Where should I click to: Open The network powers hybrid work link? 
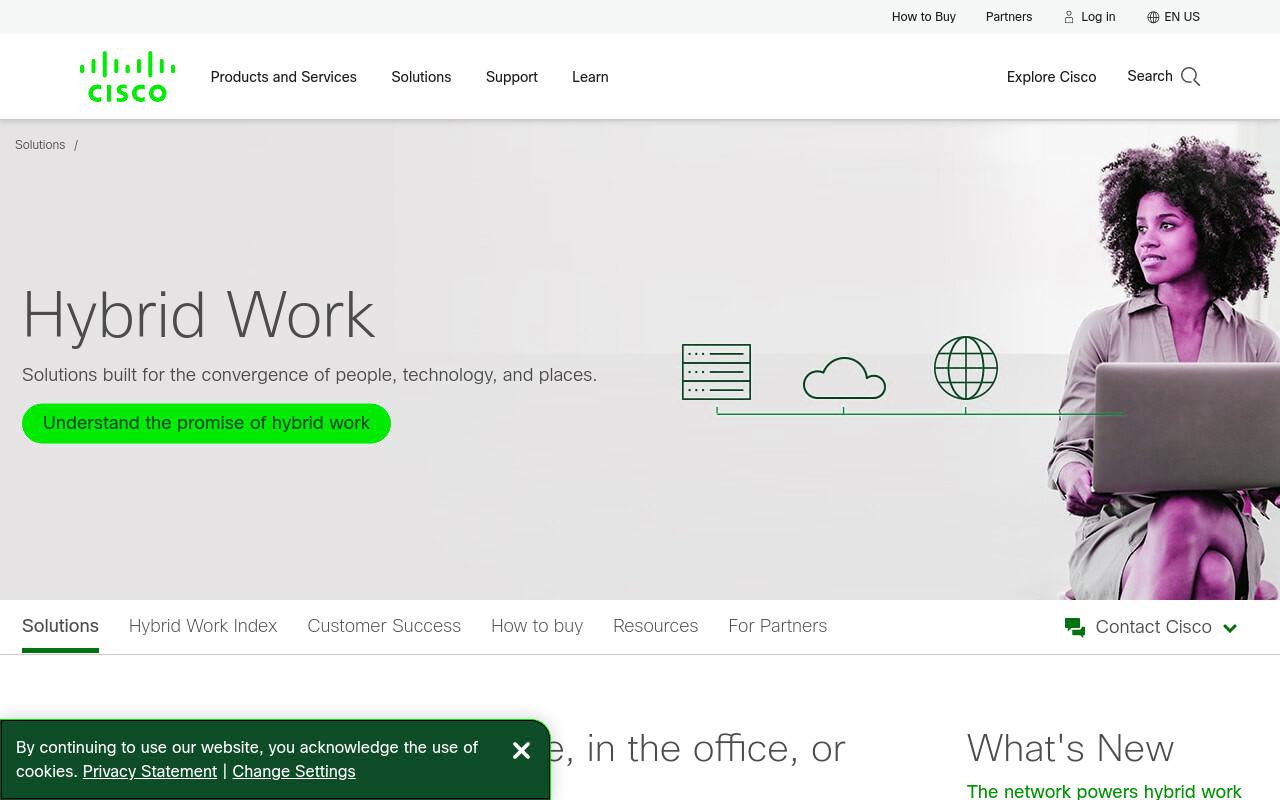tap(1104, 791)
